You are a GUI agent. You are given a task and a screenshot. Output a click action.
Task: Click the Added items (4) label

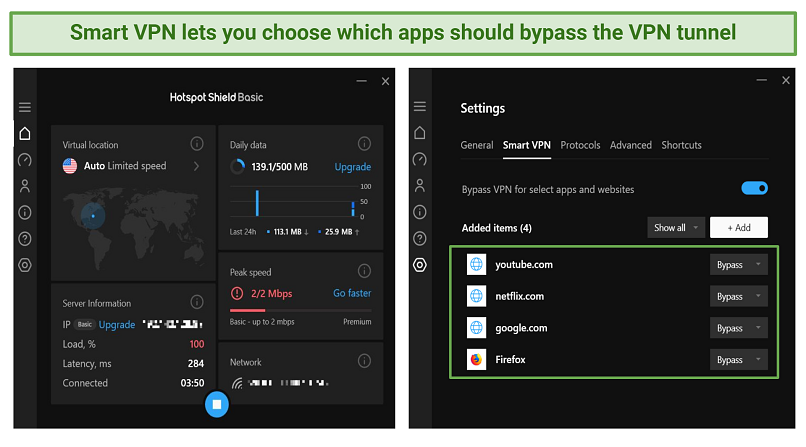click(497, 228)
